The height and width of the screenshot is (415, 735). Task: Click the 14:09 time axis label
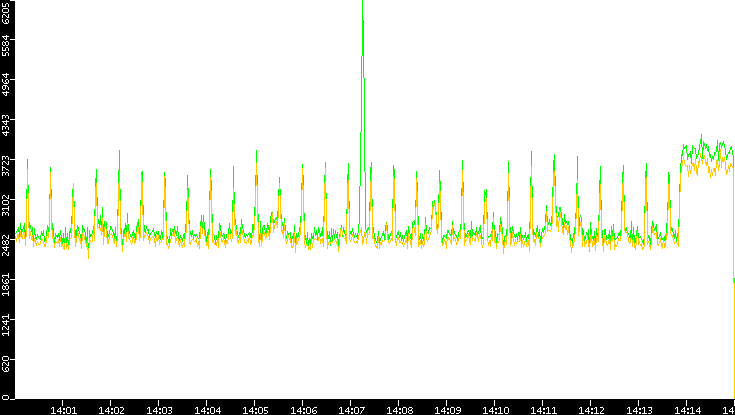[x=447, y=410]
